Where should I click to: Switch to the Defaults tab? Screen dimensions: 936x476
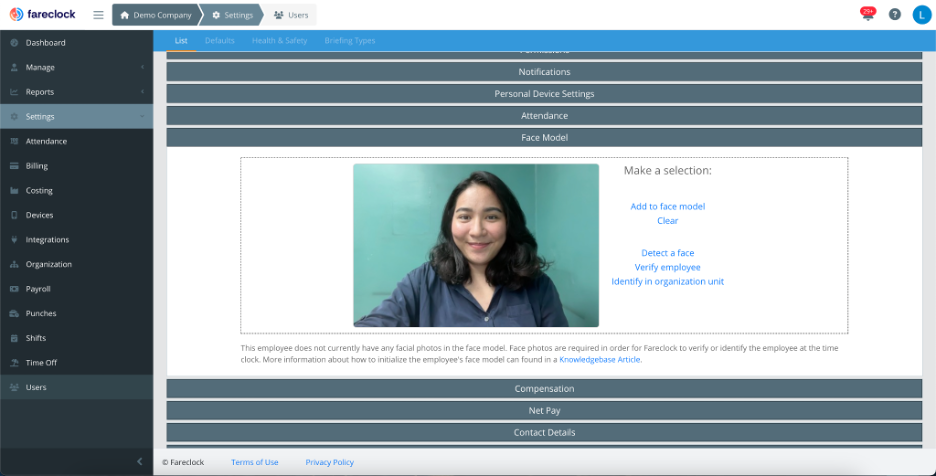coord(220,41)
